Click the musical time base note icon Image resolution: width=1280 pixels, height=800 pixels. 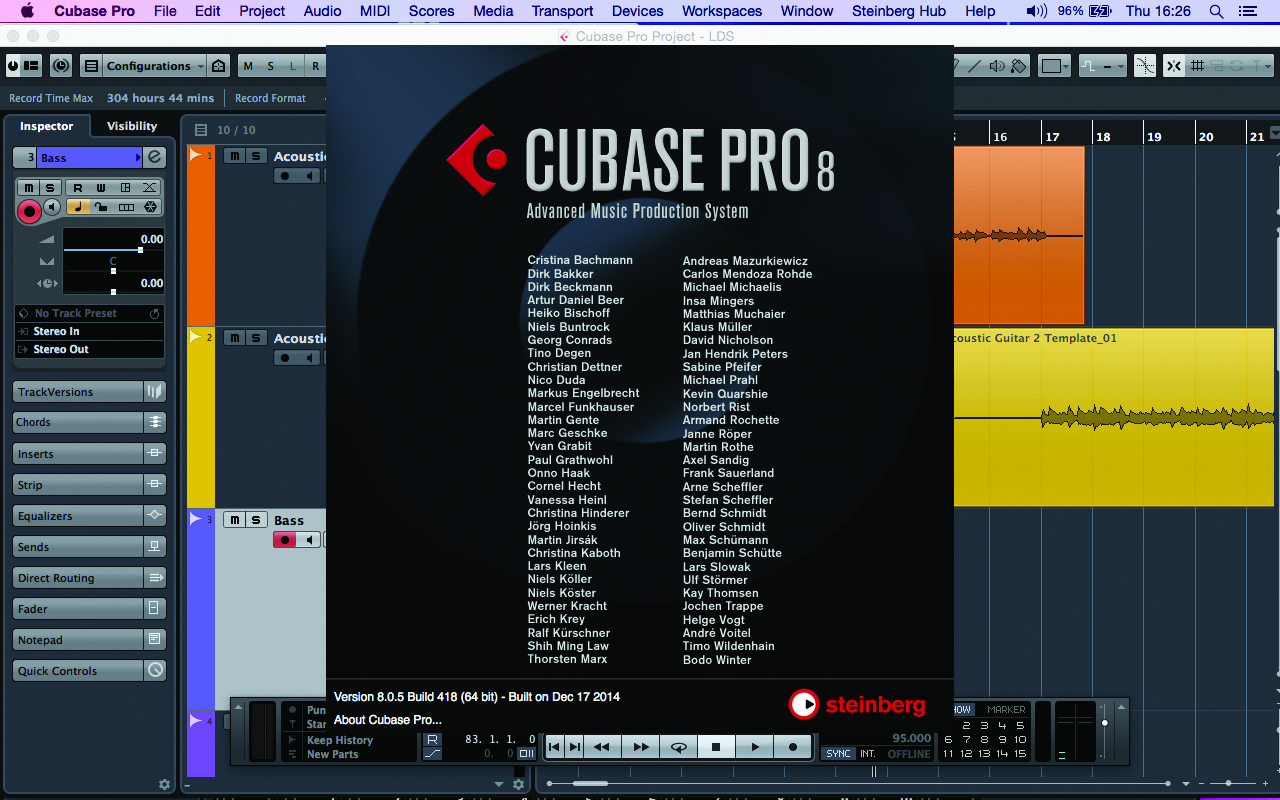click(78, 206)
